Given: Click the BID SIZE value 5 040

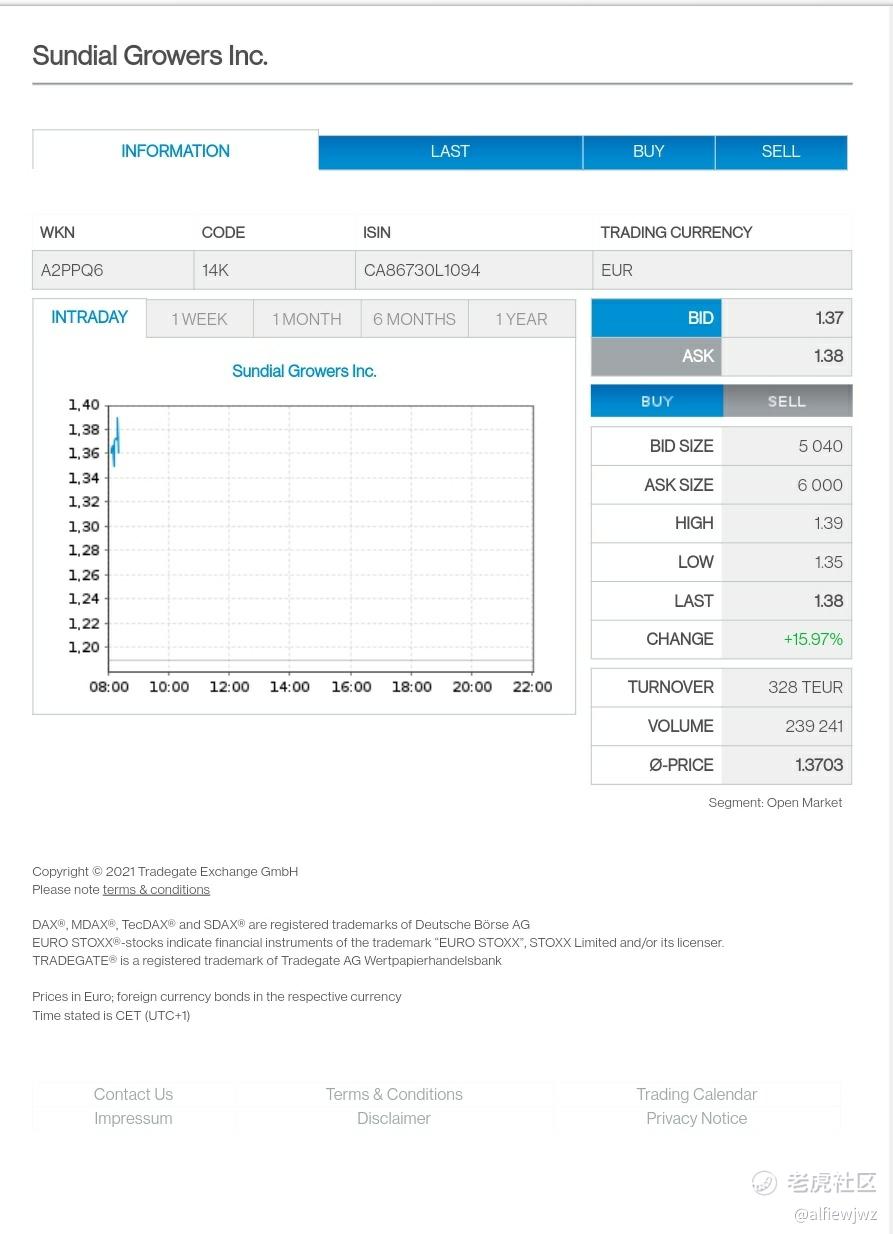Looking at the screenshot, I should pos(820,446).
